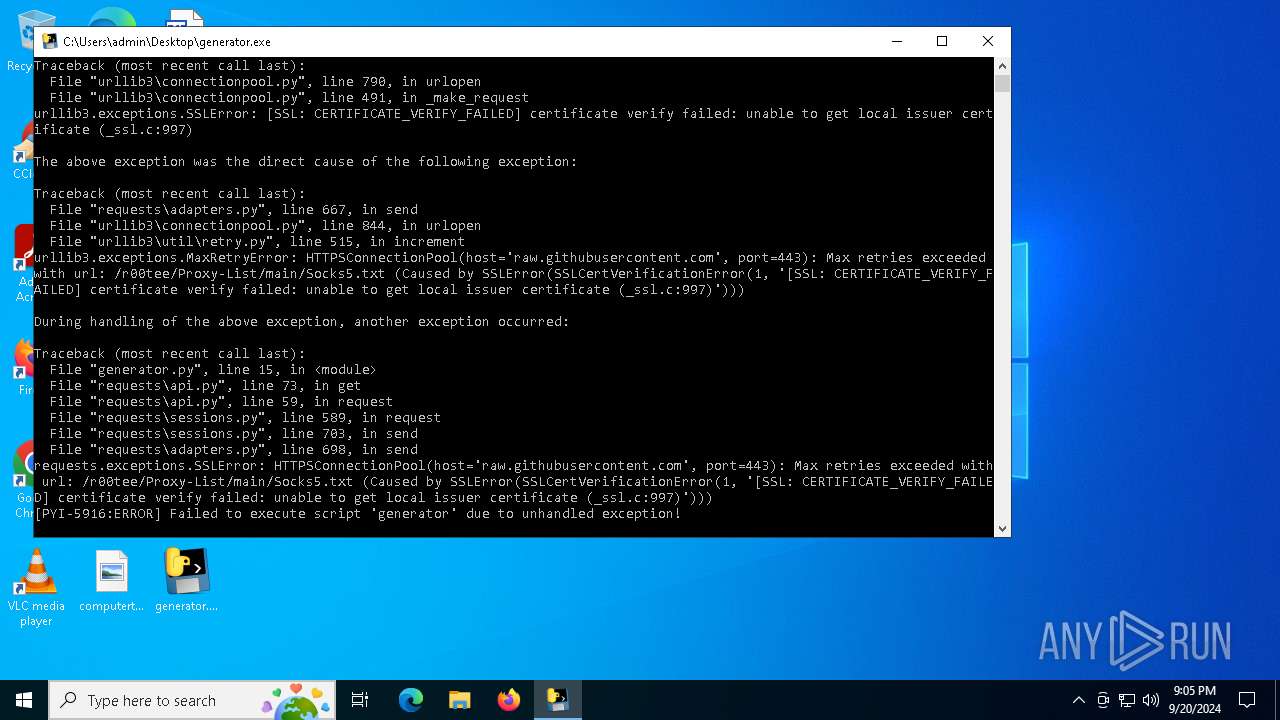Open Task View from taskbar

point(360,700)
